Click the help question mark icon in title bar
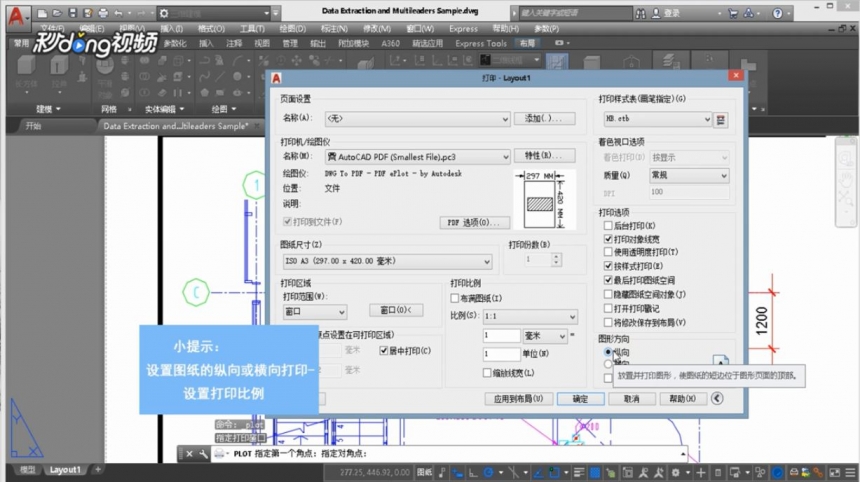860x482 pixels. [777, 14]
